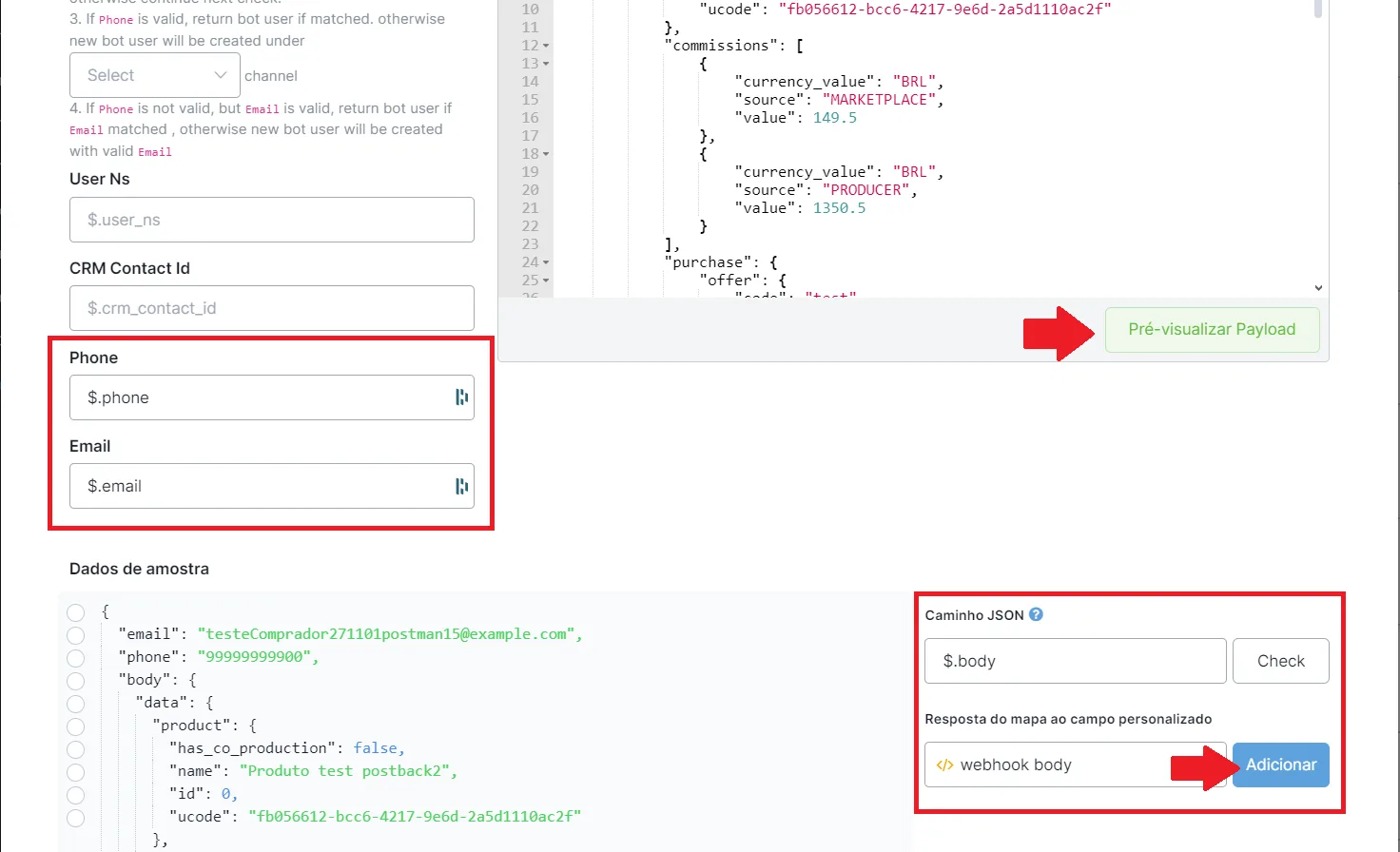
Task: Collapse code fold arrow on line 18
Action: pyautogui.click(x=546, y=154)
